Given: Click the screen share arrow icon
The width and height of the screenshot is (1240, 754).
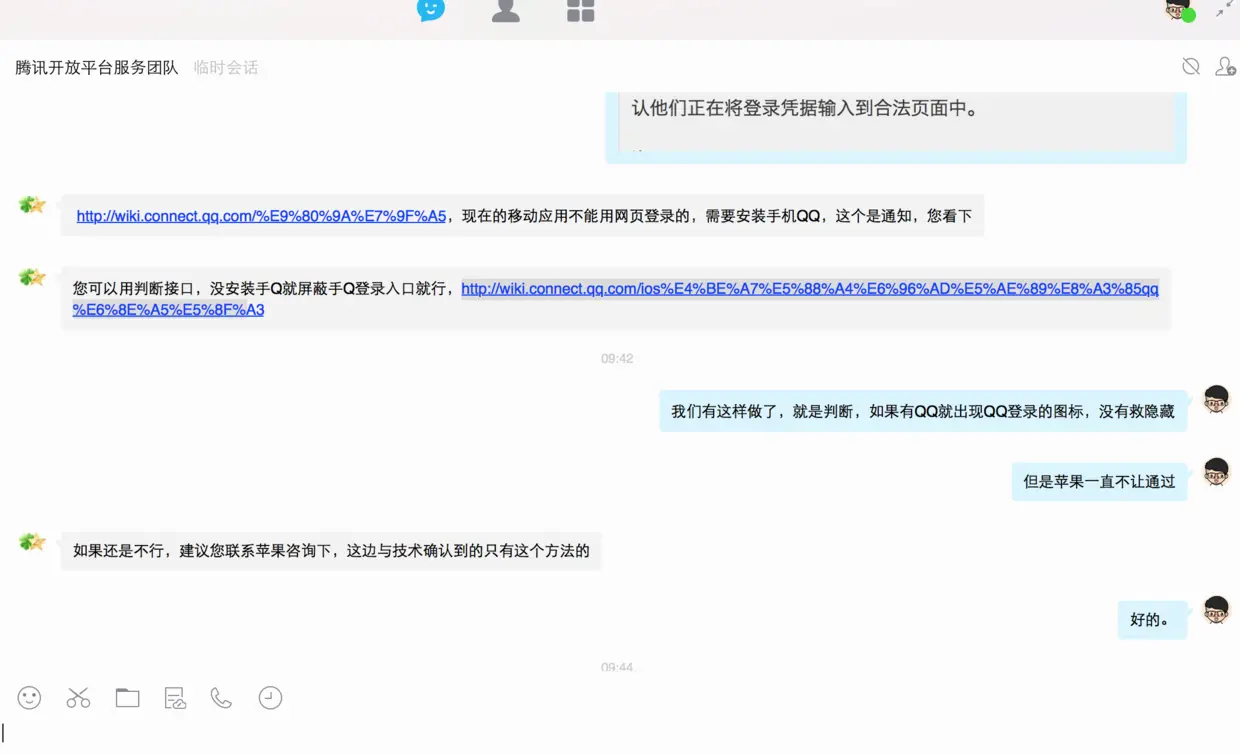Looking at the screenshot, I should (x=1224, y=10).
